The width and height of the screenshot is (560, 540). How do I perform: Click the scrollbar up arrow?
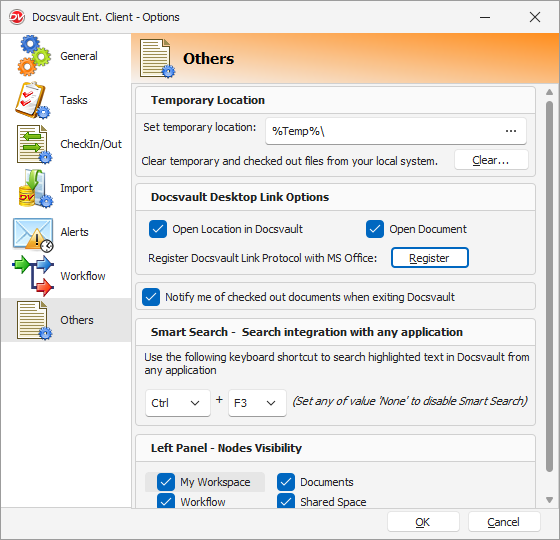pos(550,92)
